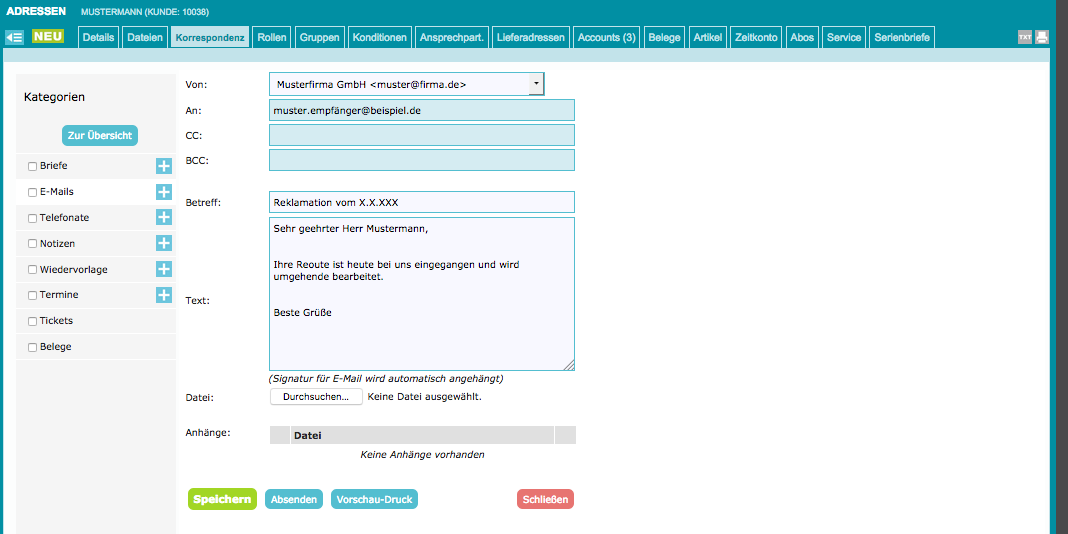
Task: Toggle the Briefe category checkbox
Action: click(32, 166)
